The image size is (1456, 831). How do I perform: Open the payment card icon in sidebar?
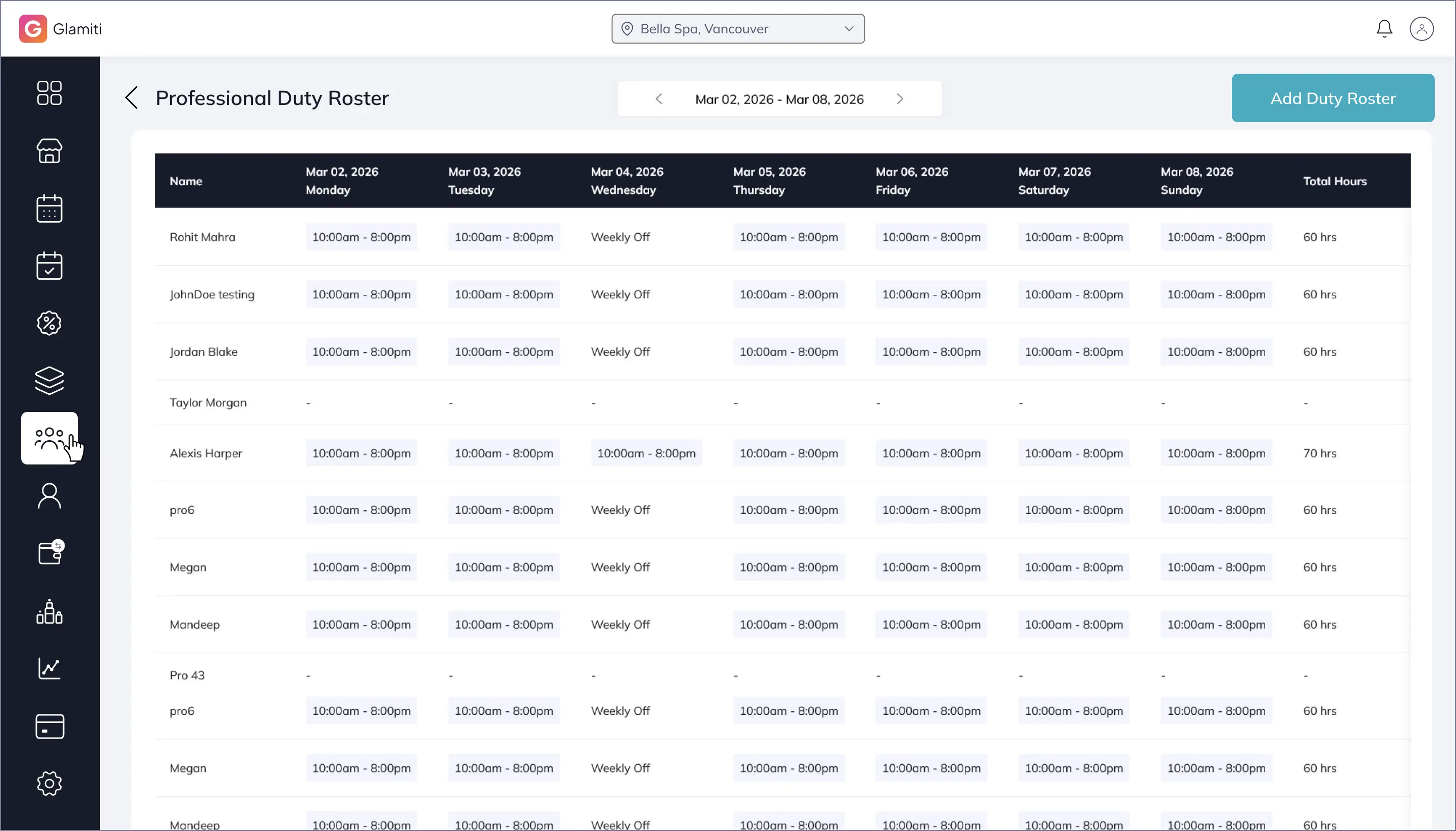tap(49, 726)
